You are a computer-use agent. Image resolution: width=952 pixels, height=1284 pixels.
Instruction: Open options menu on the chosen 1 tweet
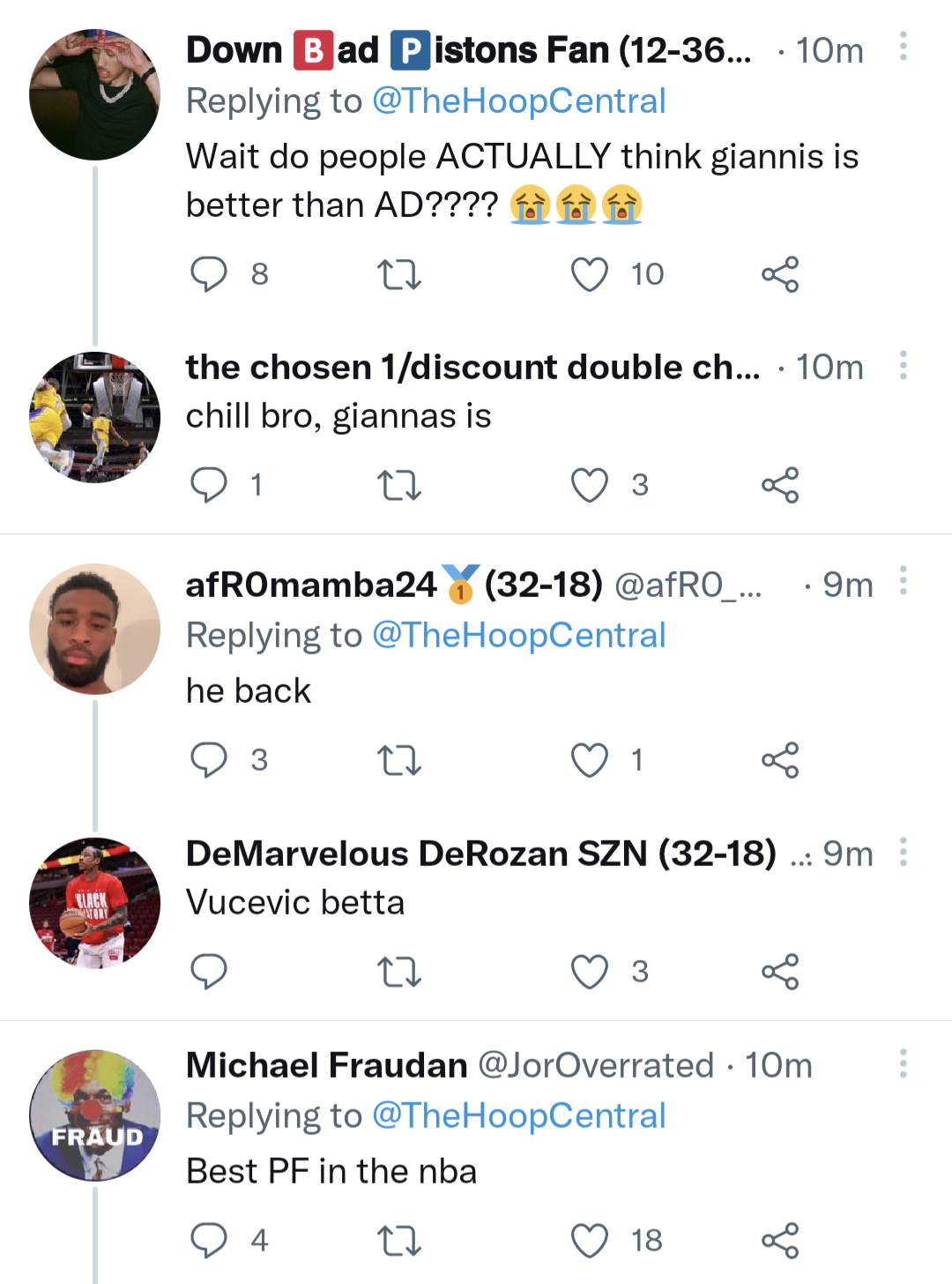coord(903,364)
